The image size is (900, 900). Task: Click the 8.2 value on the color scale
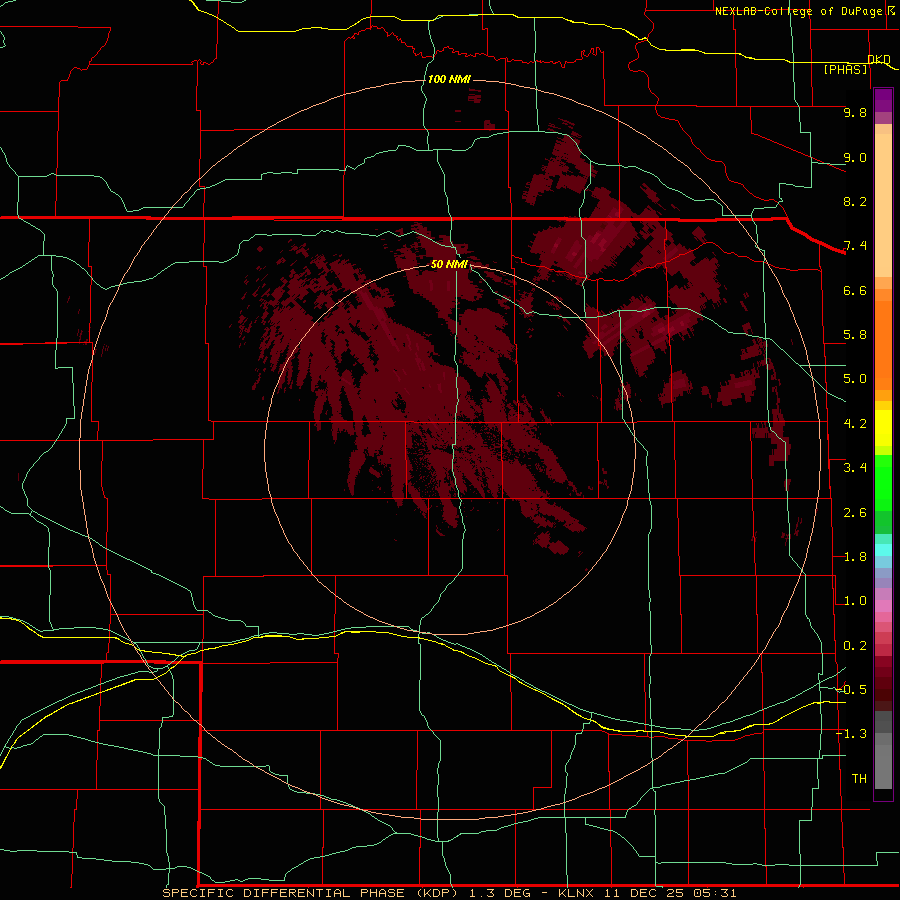coord(855,201)
